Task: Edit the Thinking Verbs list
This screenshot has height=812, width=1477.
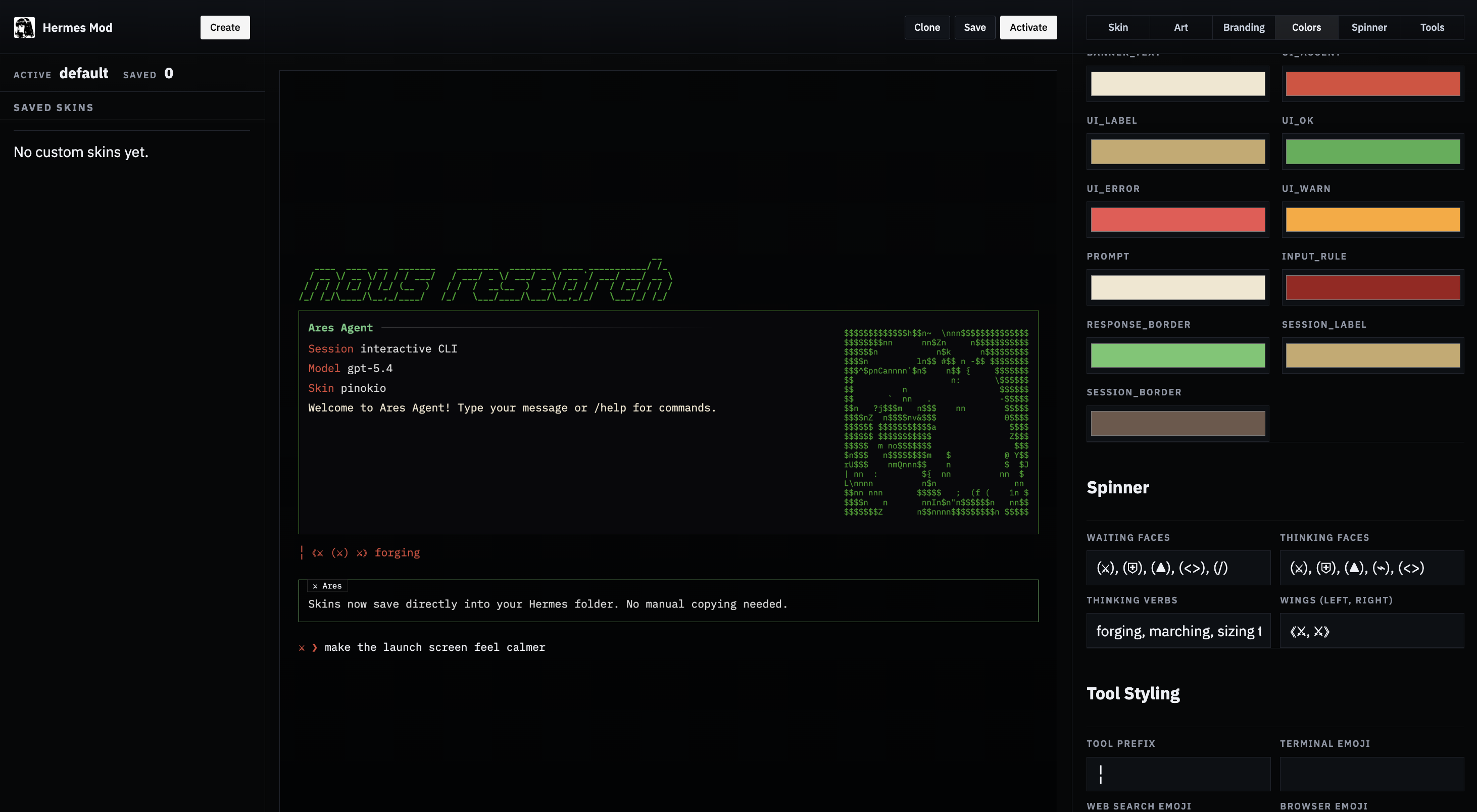Action: [x=1177, y=630]
